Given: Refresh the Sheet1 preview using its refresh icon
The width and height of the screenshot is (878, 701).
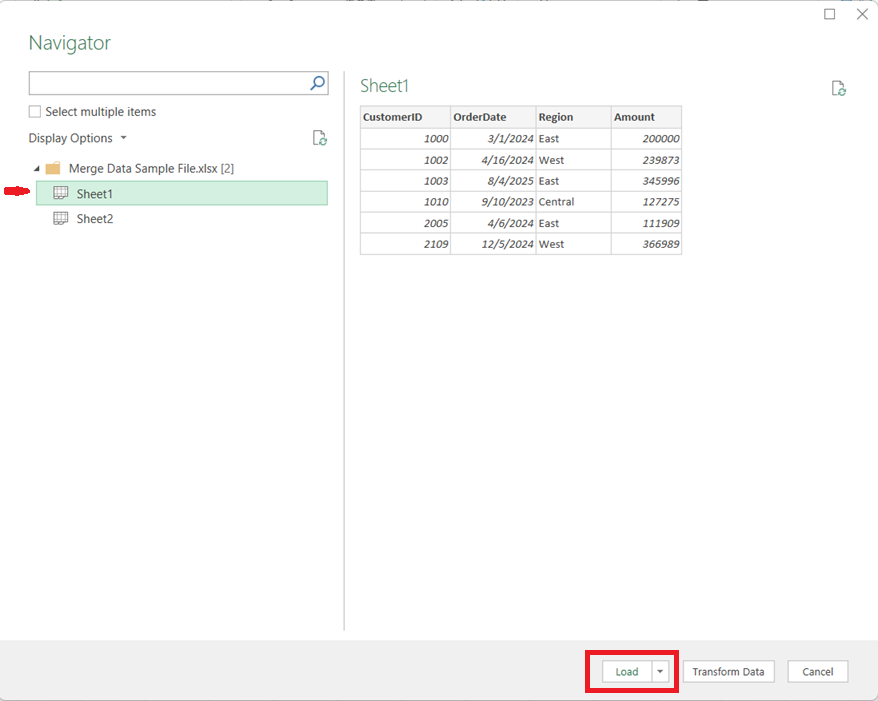Looking at the screenshot, I should pyautogui.click(x=839, y=88).
